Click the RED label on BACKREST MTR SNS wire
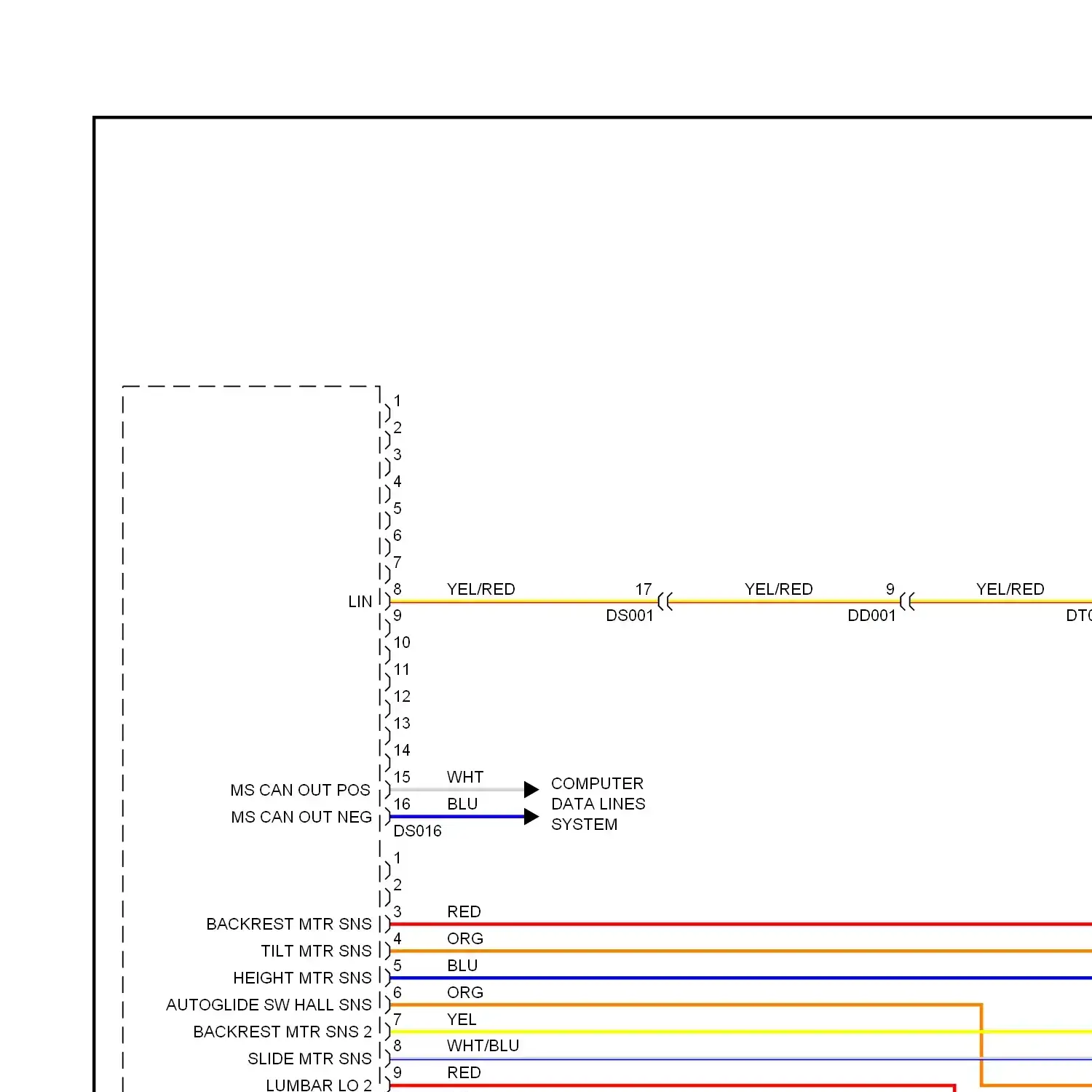Screen dimensions: 1092x1092 (464, 911)
